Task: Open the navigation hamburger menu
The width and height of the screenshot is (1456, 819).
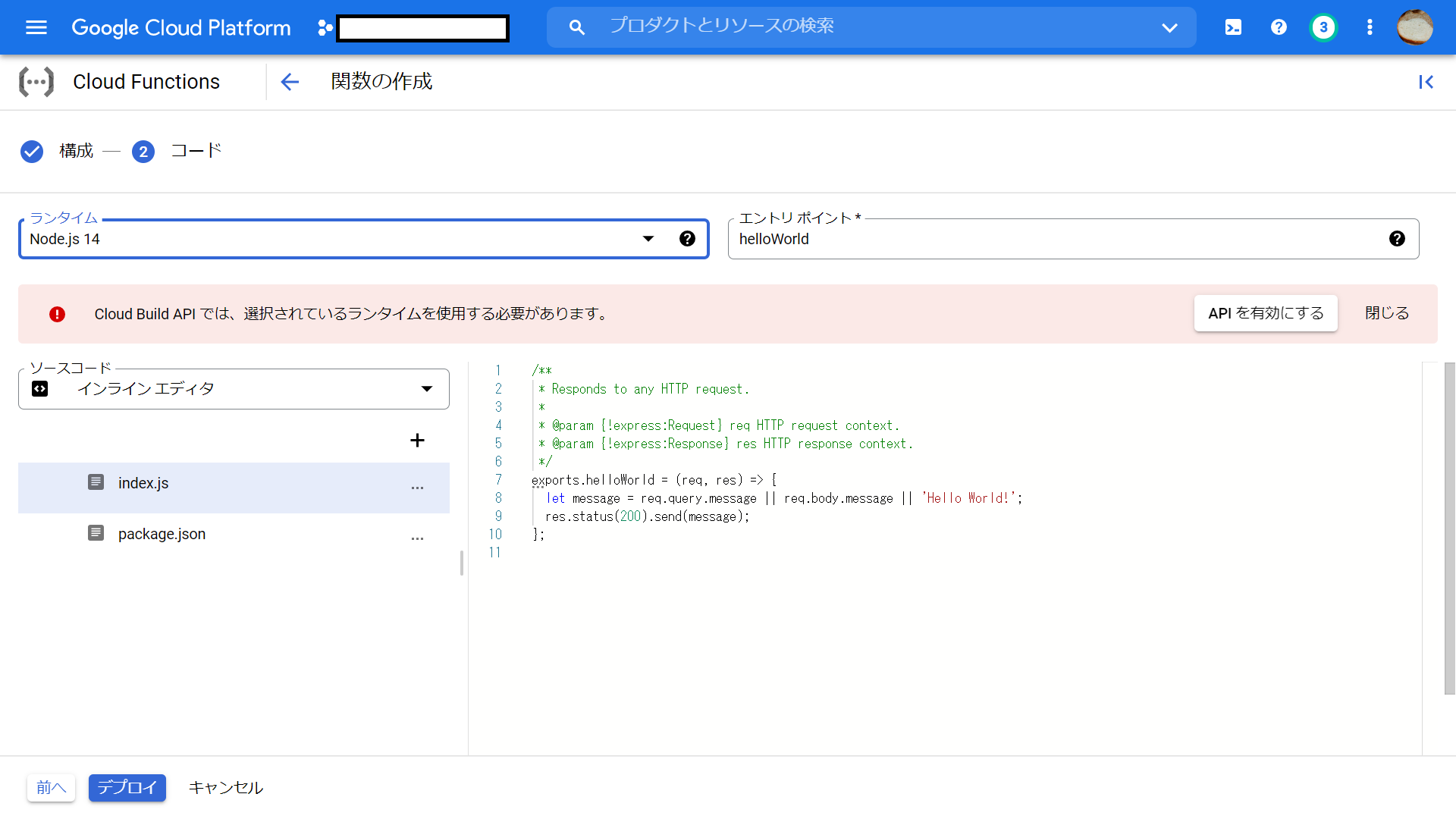Action: point(36,27)
